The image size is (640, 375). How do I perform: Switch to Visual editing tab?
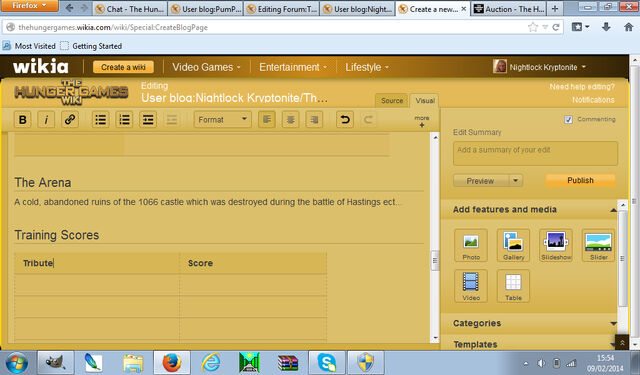(425, 100)
